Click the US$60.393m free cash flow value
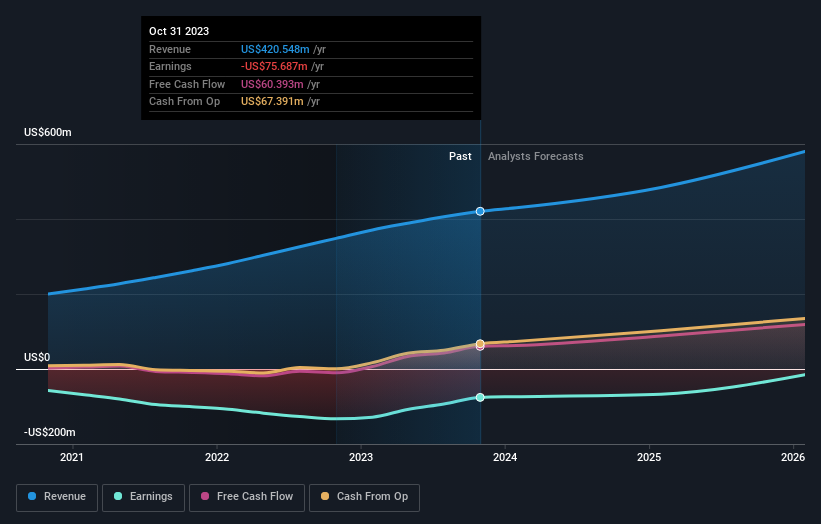Viewport: 821px width, 524px height. pyautogui.click(x=272, y=84)
